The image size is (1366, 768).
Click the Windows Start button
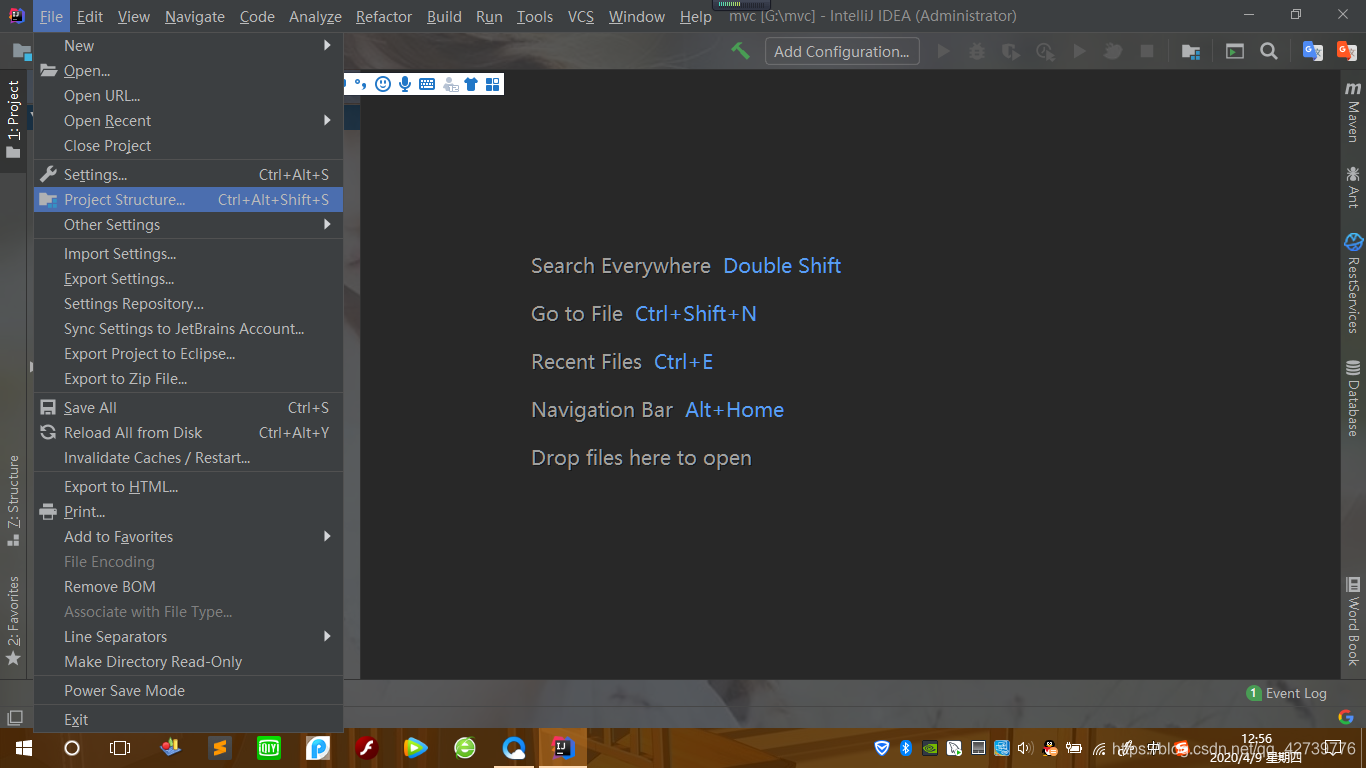(24, 748)
